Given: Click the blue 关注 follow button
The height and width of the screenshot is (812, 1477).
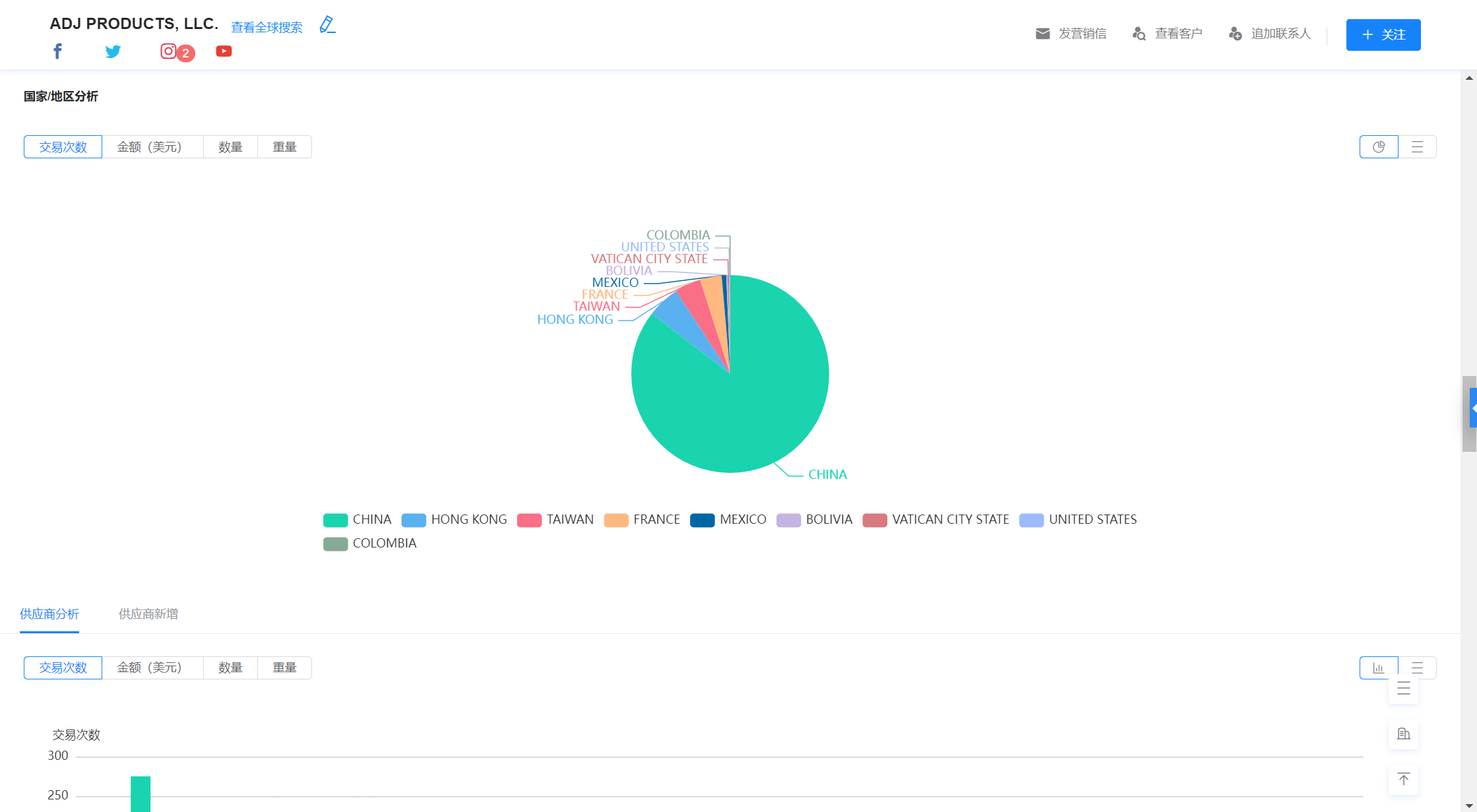Looking at the screenshot, I should (1383, 35).
